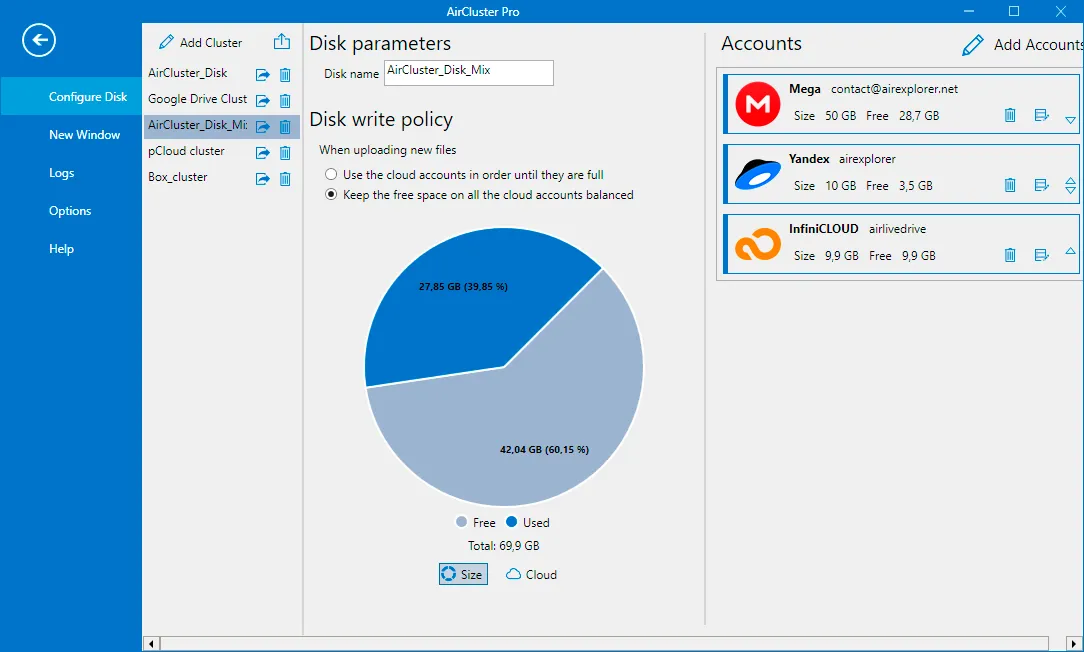
Task: Click contact@airexplorer.net account text
Action: 895,89
